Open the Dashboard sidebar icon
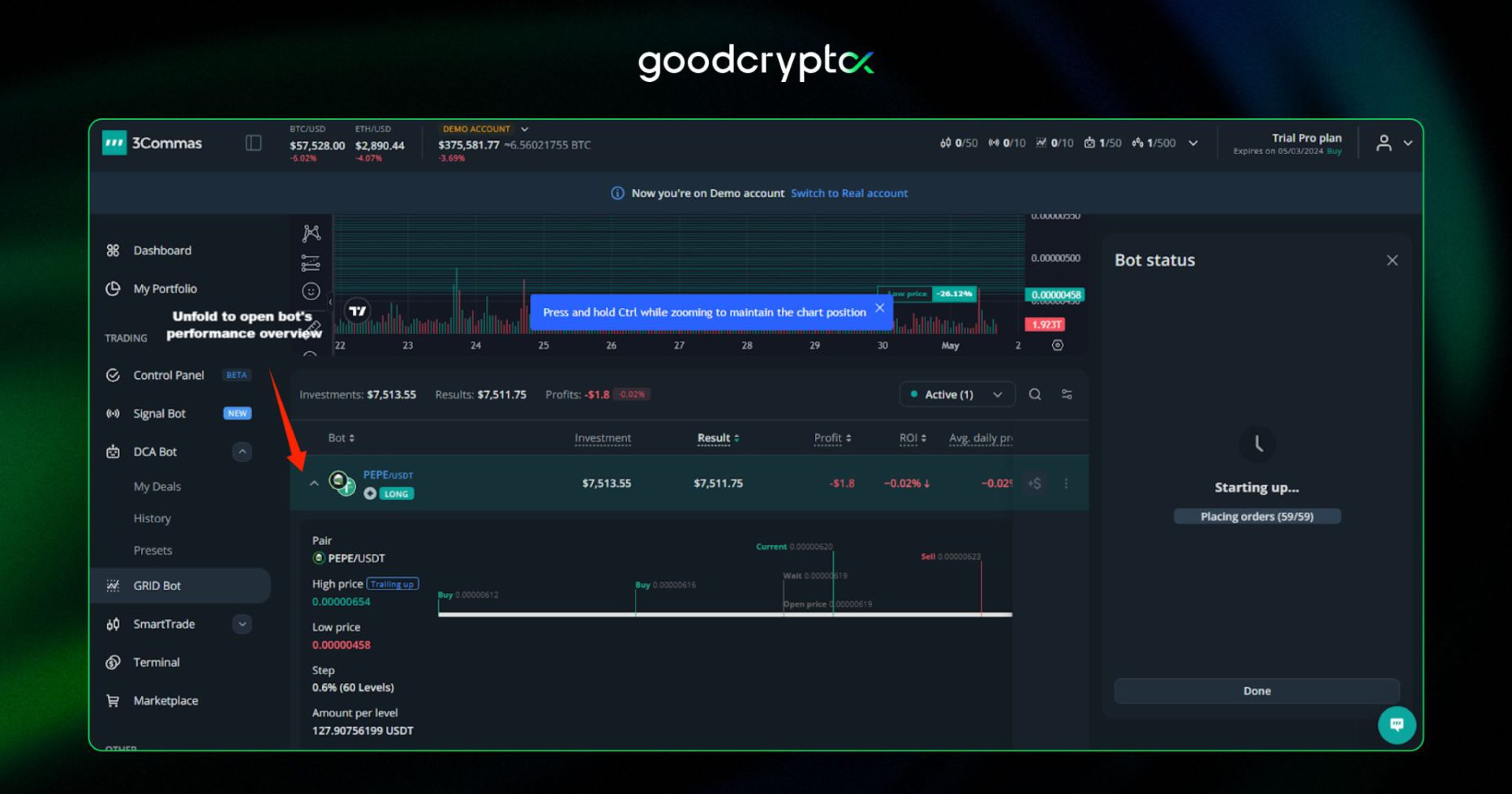 point(113,250)
